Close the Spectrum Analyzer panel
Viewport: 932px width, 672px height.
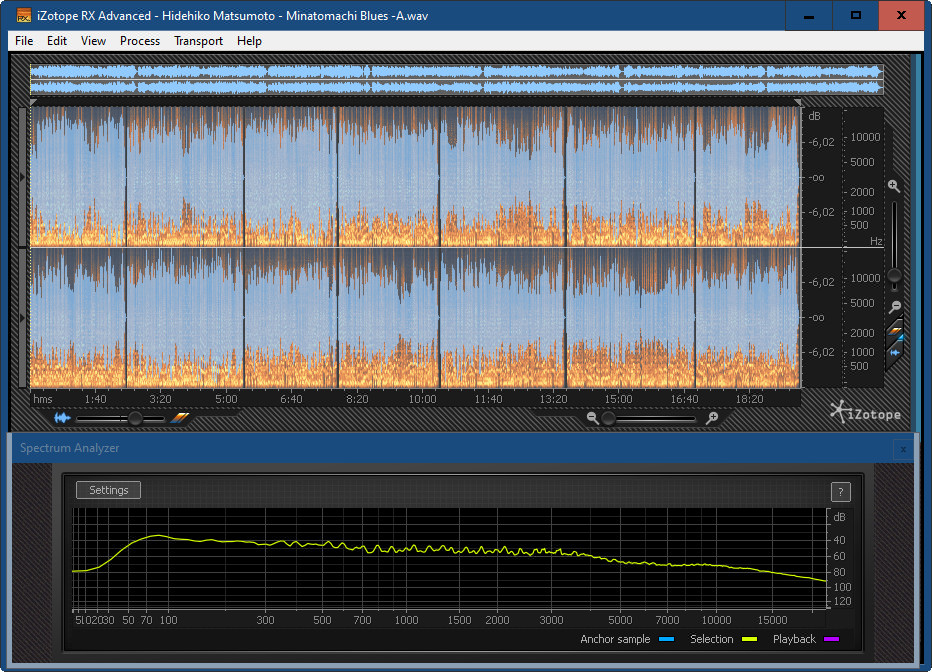click(902, 449)
